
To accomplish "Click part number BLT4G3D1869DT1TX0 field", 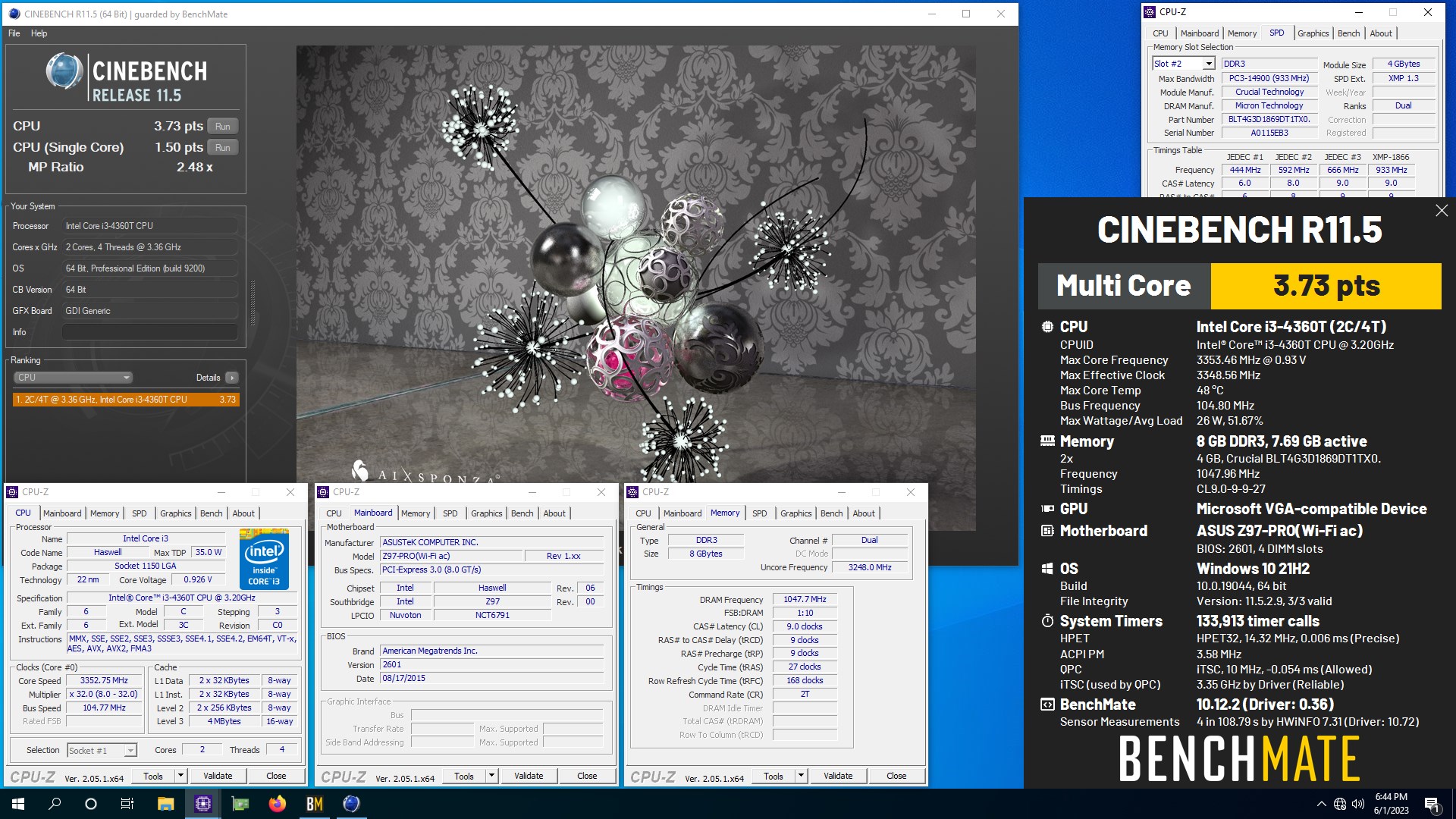I will point(1269,120).
